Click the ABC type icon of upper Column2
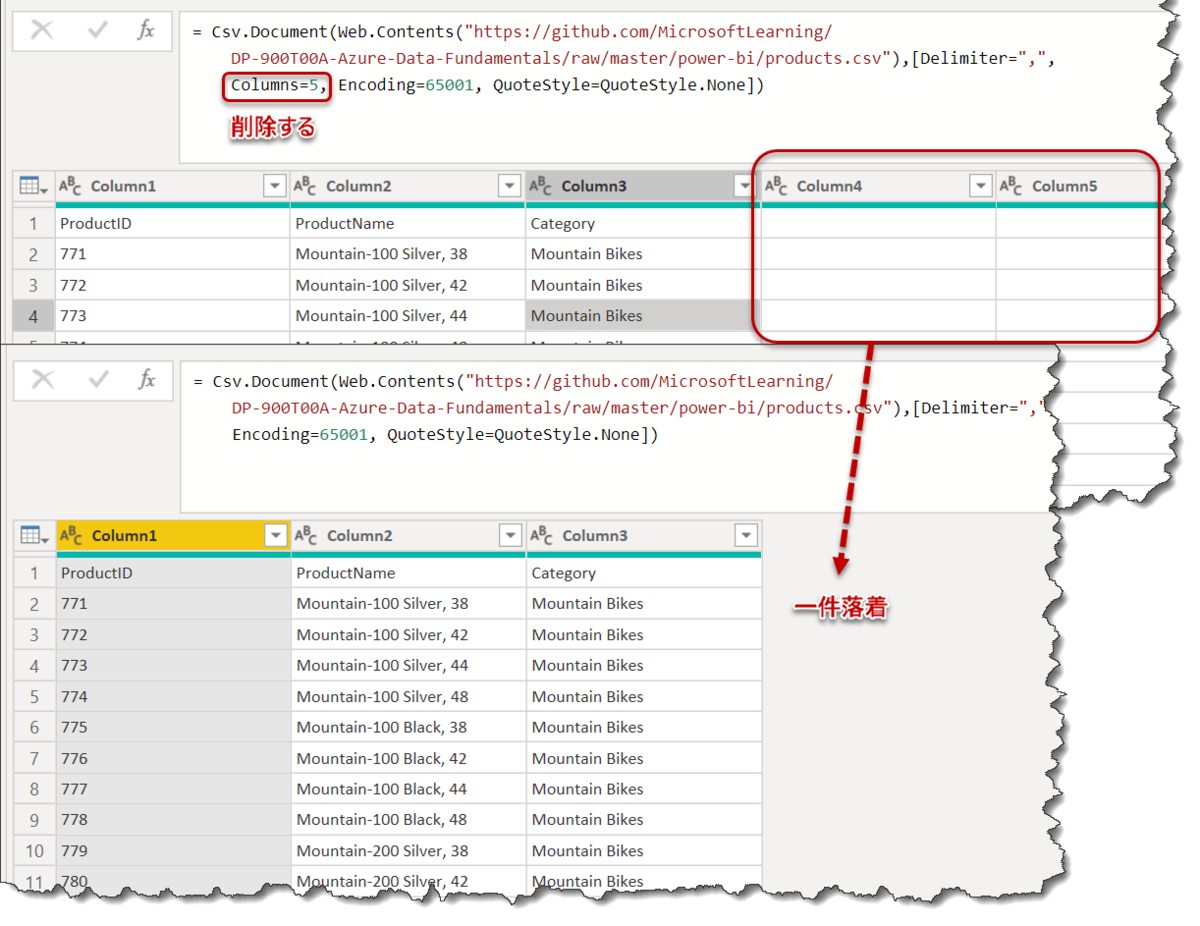 [x=305, y=186]
